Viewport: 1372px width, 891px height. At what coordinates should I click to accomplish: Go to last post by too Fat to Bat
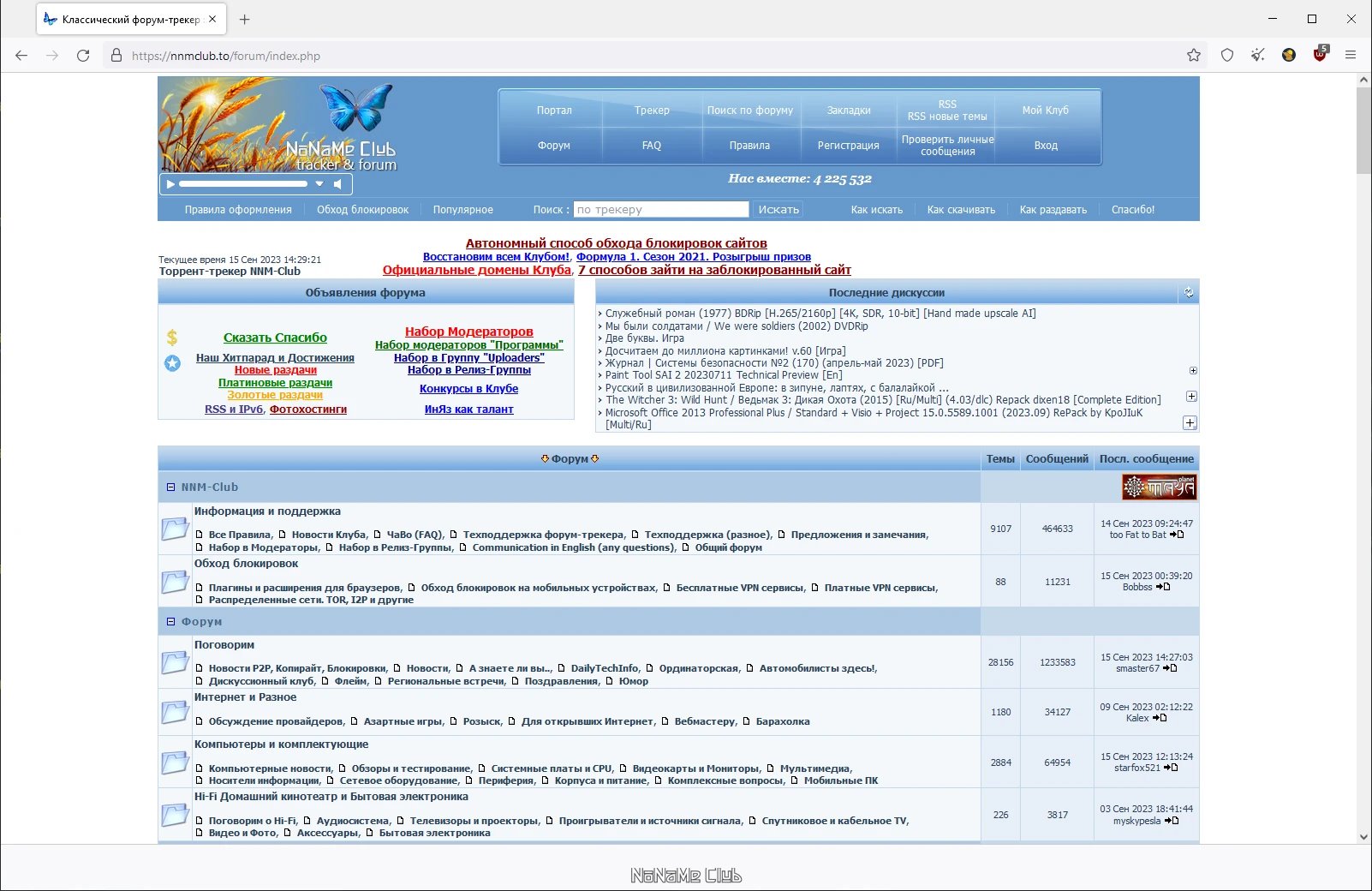tap(1177, 535)
